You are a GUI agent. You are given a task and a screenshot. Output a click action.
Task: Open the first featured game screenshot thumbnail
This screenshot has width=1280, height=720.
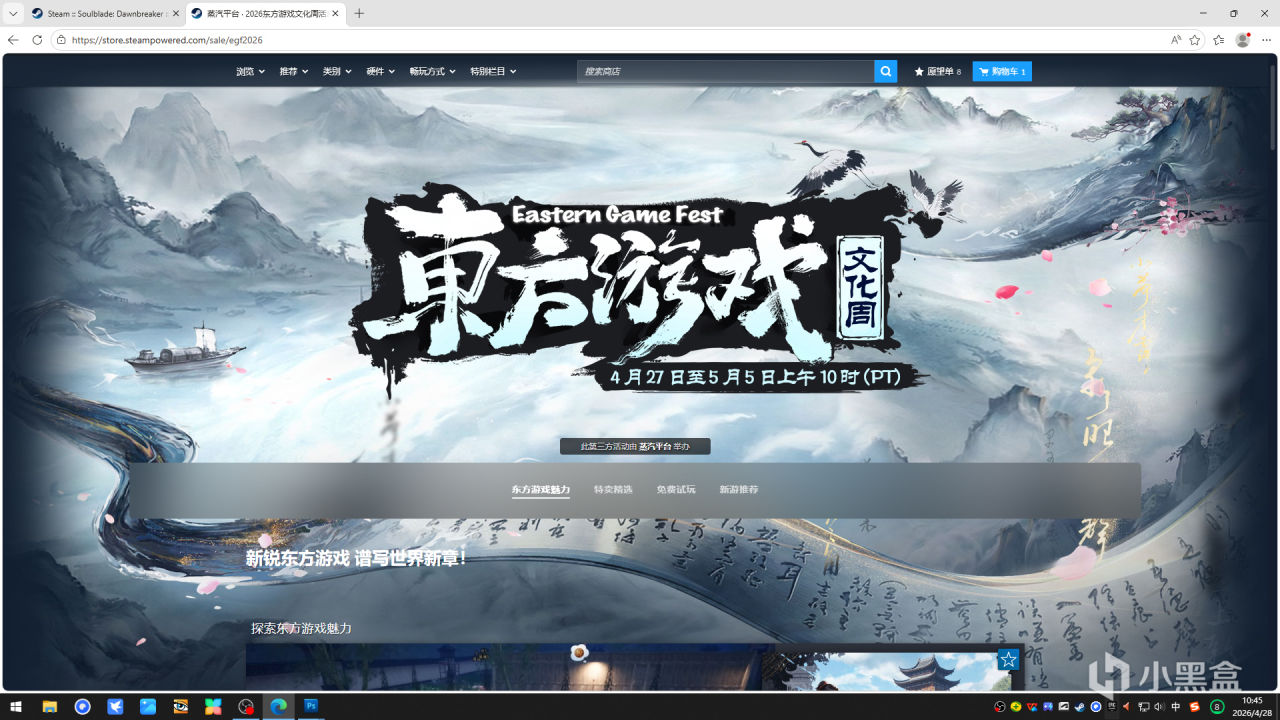click(509, 667)
